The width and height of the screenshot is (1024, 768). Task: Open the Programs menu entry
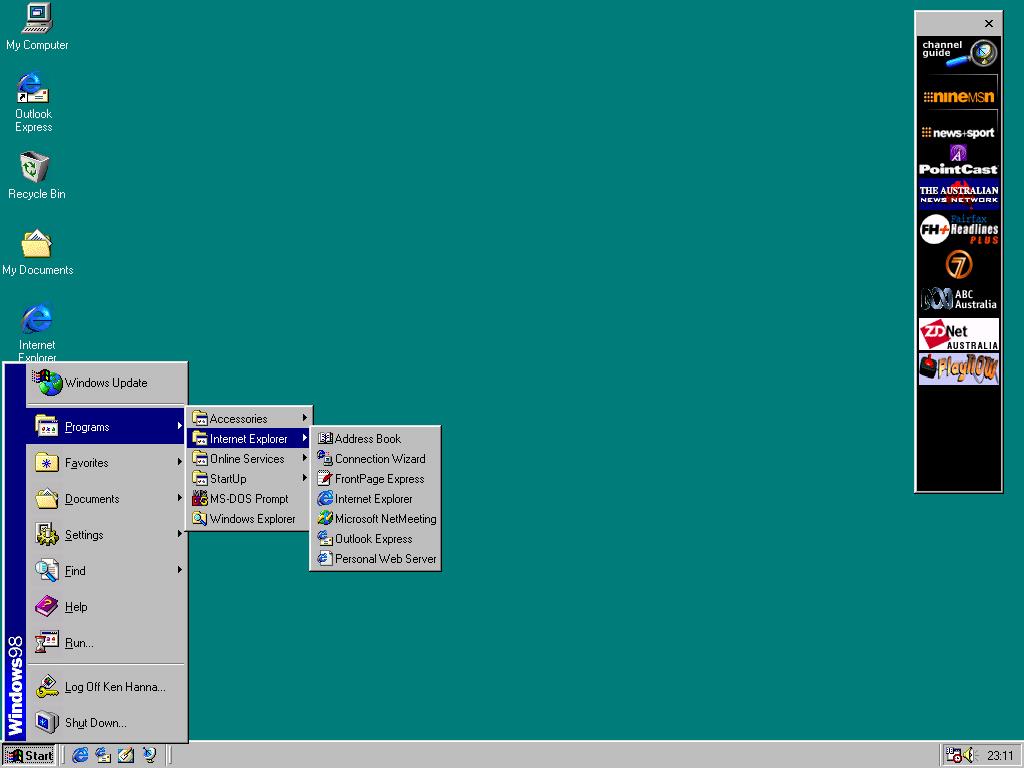pos(105,426)
